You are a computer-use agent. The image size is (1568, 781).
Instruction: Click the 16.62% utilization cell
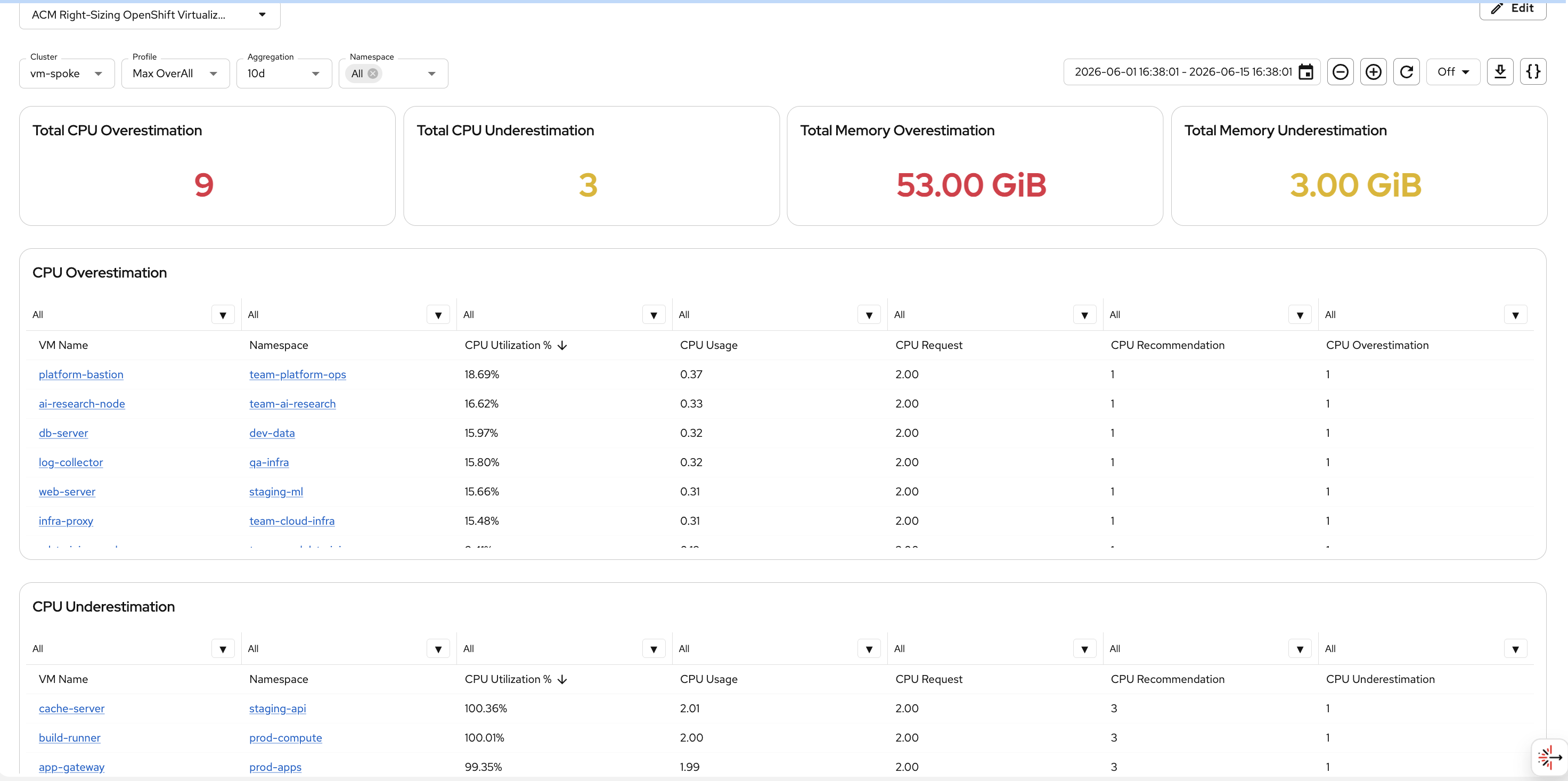point(481,404)
